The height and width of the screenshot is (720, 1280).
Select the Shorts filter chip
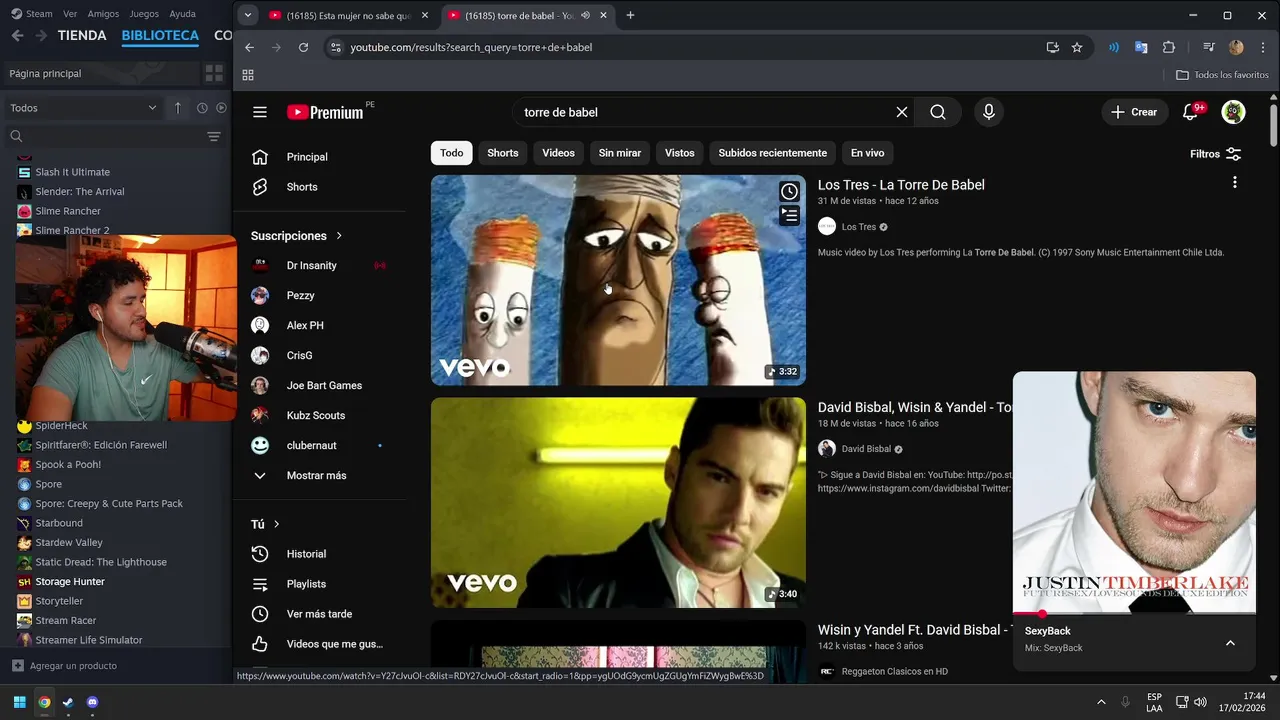[503, 153]
